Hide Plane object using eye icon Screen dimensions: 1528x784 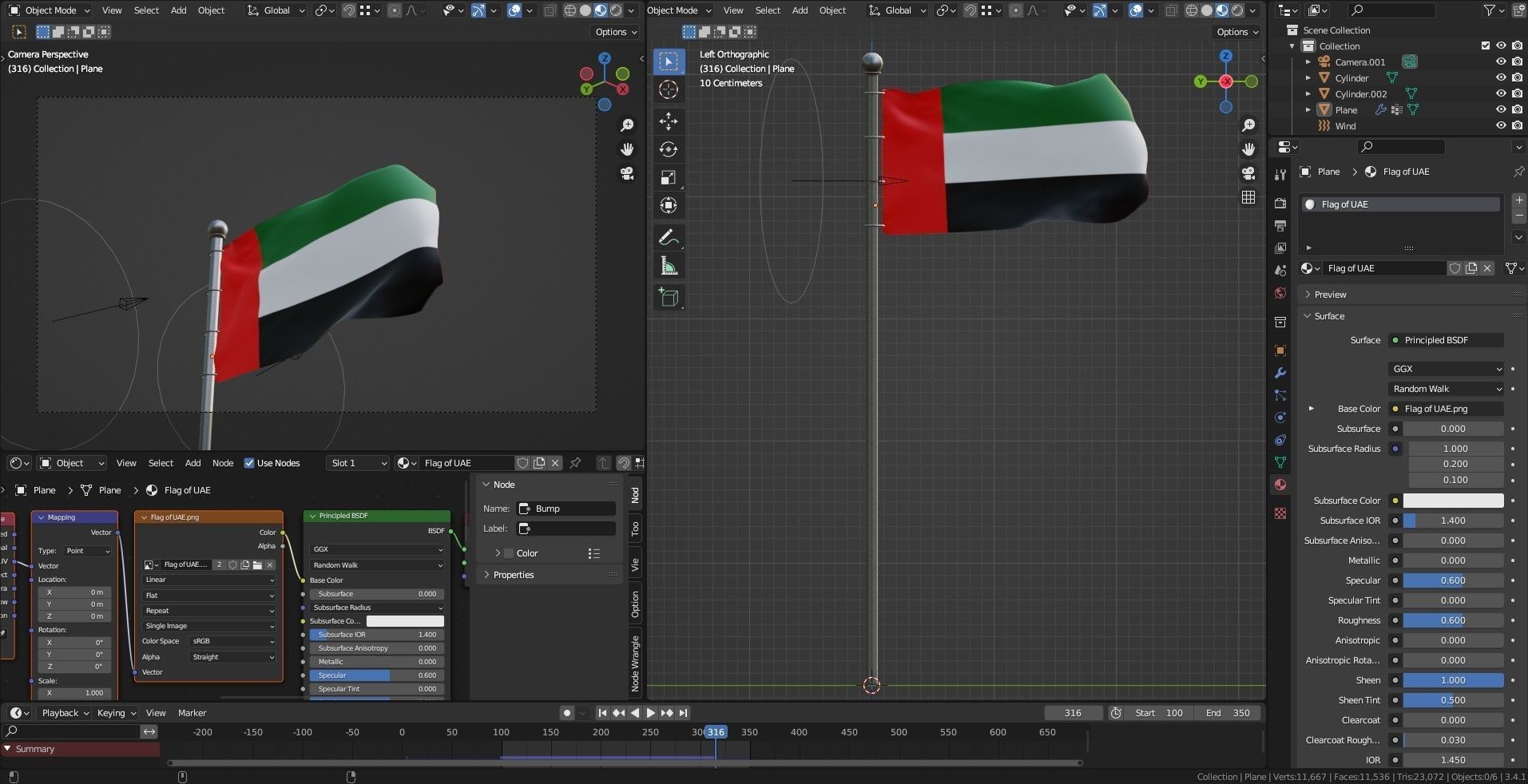(x=1501, y=109)
